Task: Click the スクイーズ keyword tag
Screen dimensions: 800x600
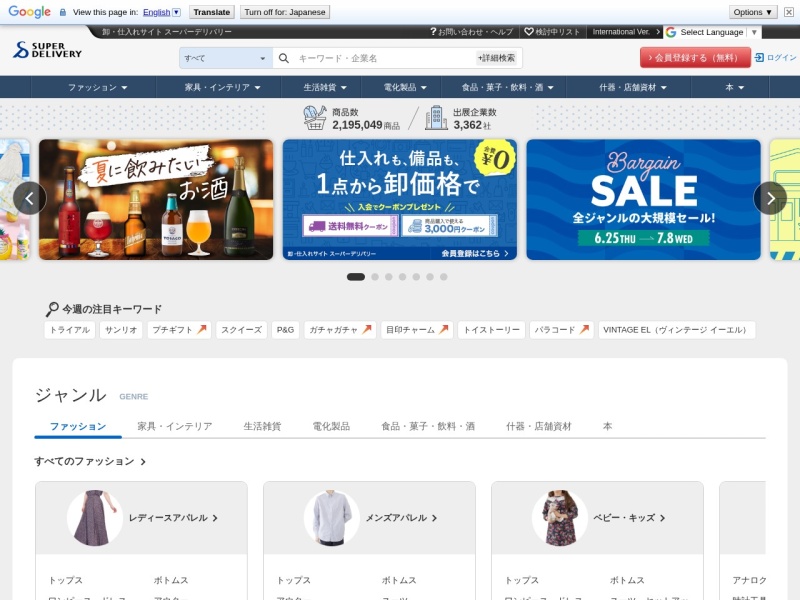Action: [241, 330]
